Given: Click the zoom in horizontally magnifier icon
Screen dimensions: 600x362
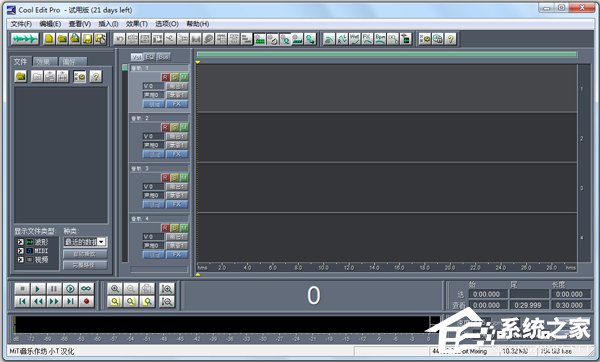Looking at the screenshot, I should [114, 289].
